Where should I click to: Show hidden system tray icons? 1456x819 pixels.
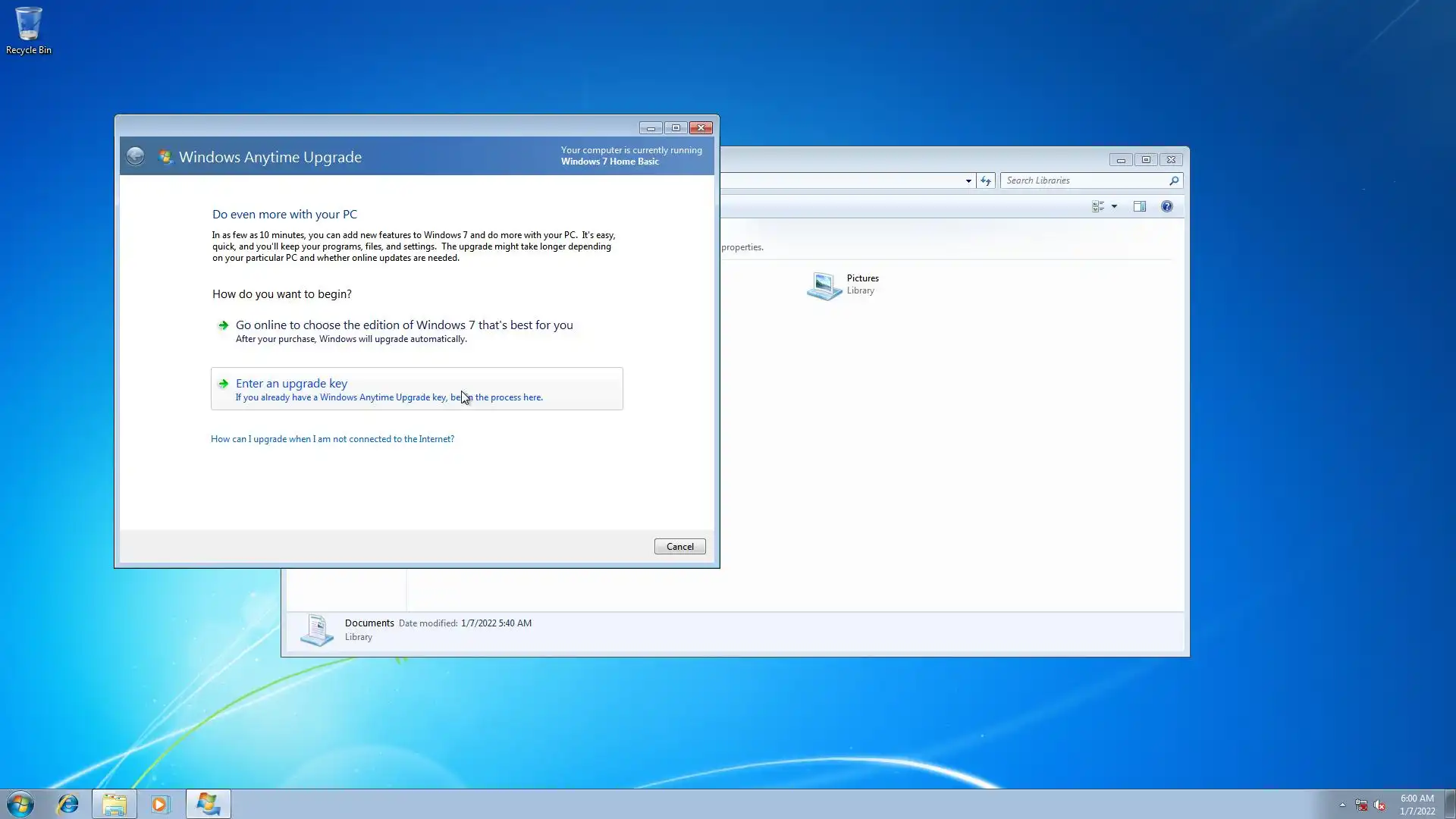click(1342, 805)
